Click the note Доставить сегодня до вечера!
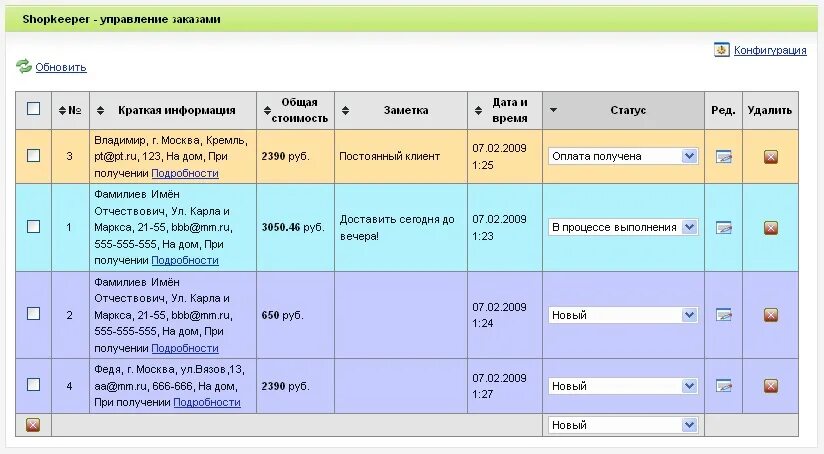Screen dimensions: 824x454 pos(397,228)
